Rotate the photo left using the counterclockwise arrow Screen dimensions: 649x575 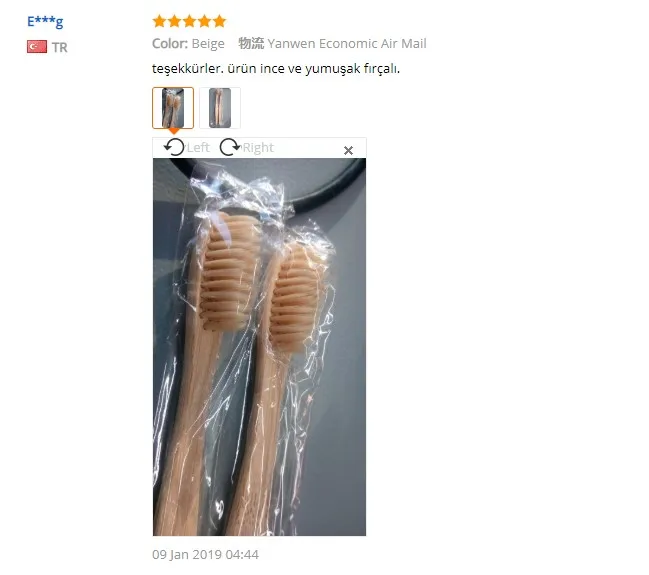pos(174,147)
